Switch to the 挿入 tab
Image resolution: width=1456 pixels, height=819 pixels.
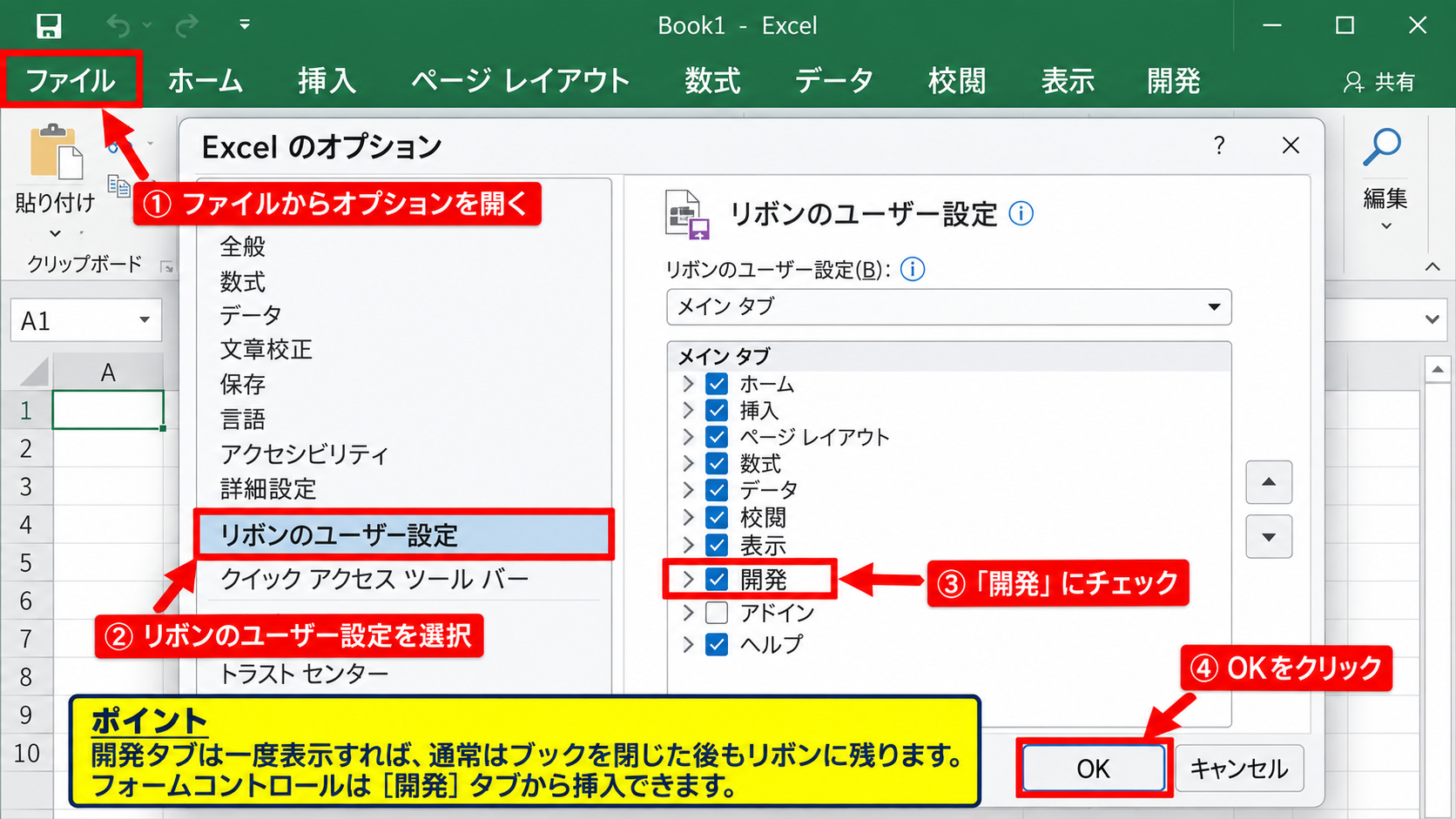327,81
